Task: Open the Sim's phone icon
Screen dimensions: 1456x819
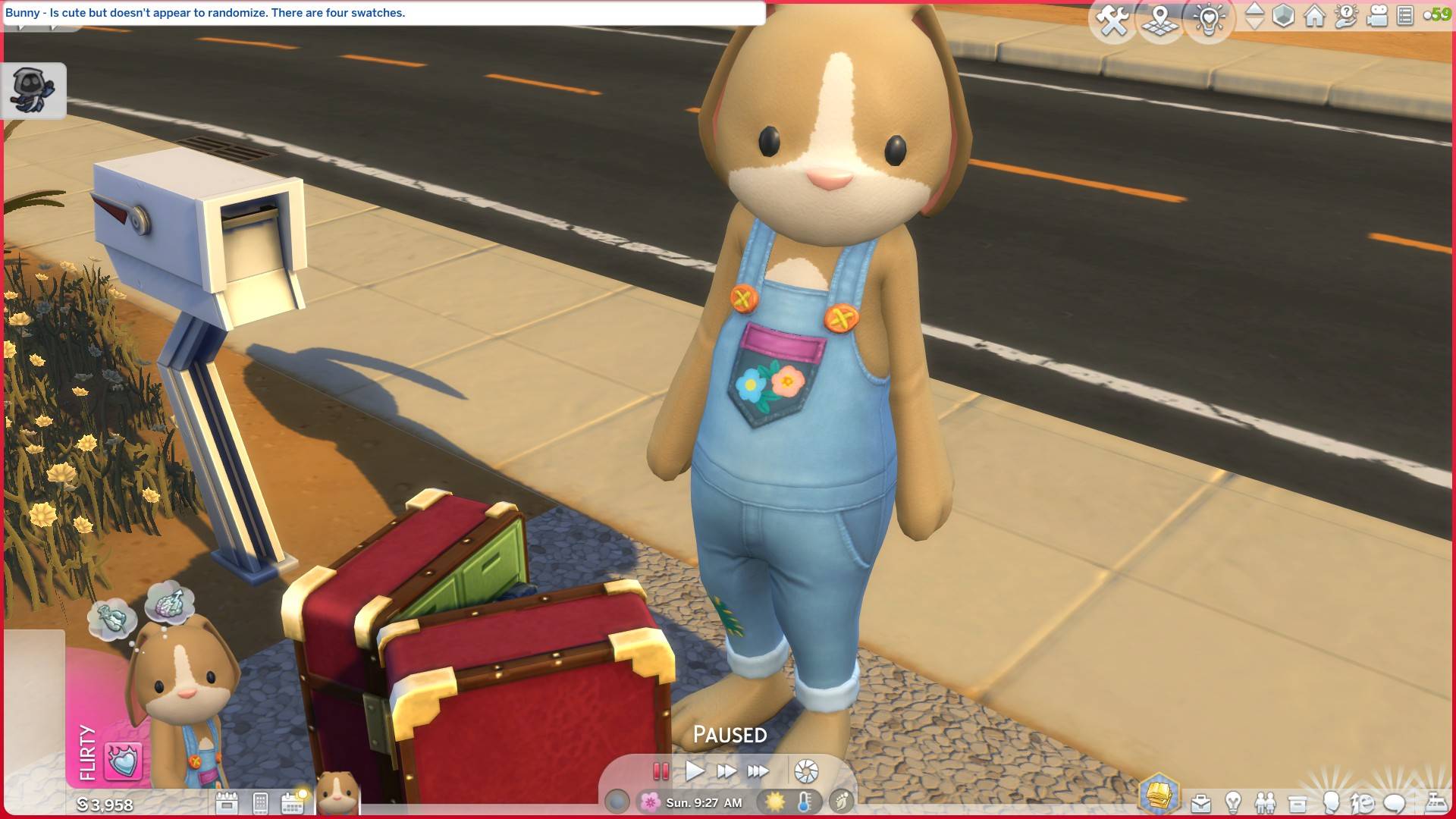Action: pos(260,802)
